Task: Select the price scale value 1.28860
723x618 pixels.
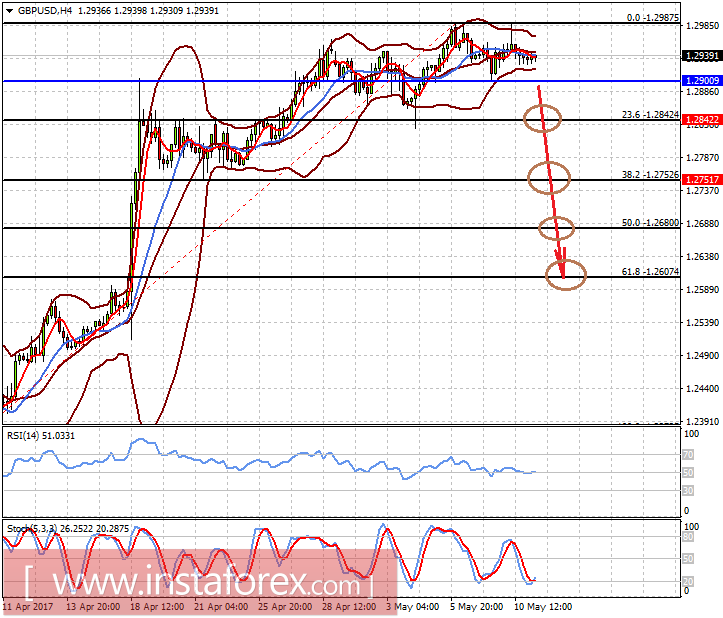Action: coord(702,92)
